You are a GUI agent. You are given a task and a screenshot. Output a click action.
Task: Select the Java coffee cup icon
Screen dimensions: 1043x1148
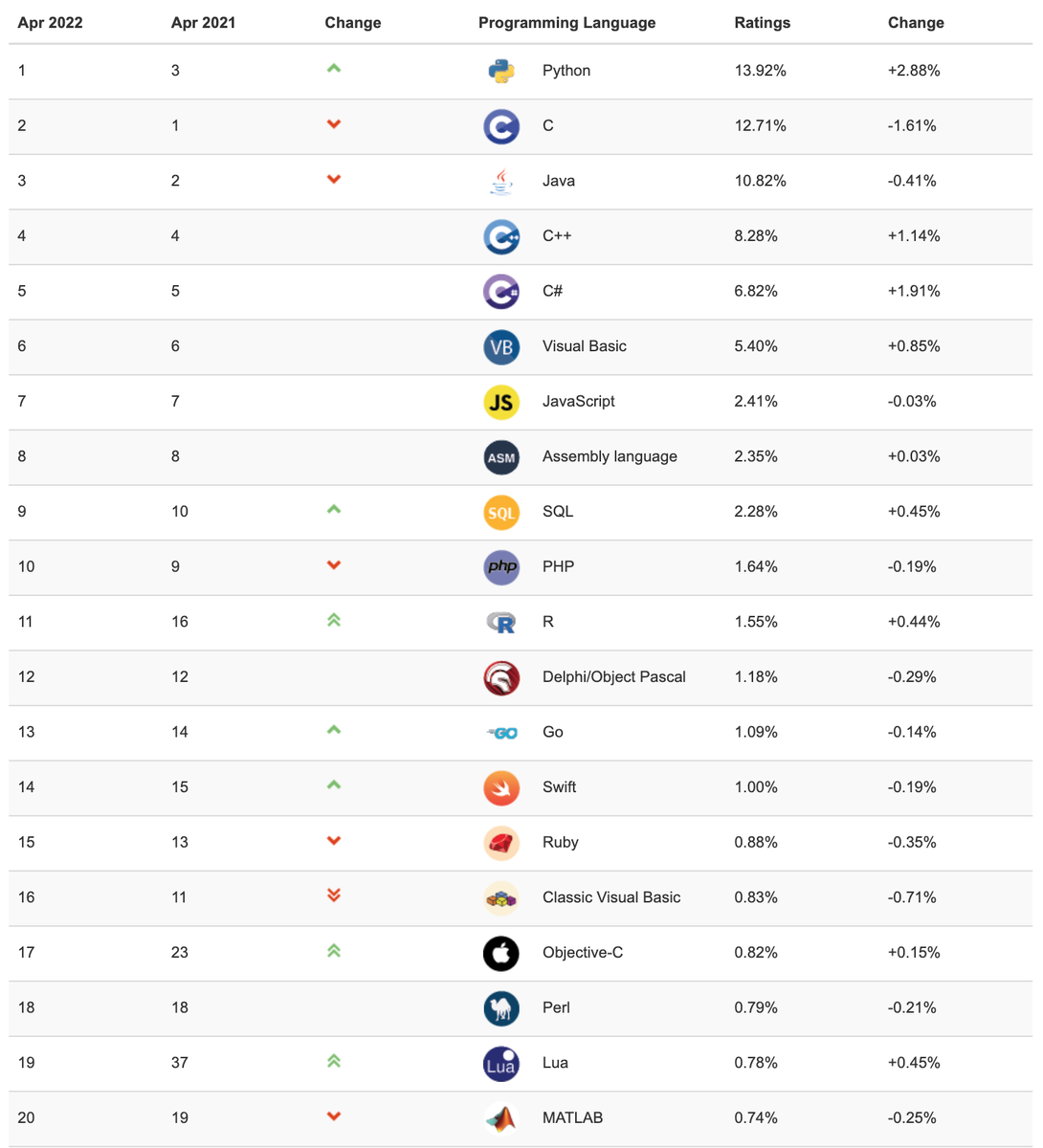click(501, 181)
